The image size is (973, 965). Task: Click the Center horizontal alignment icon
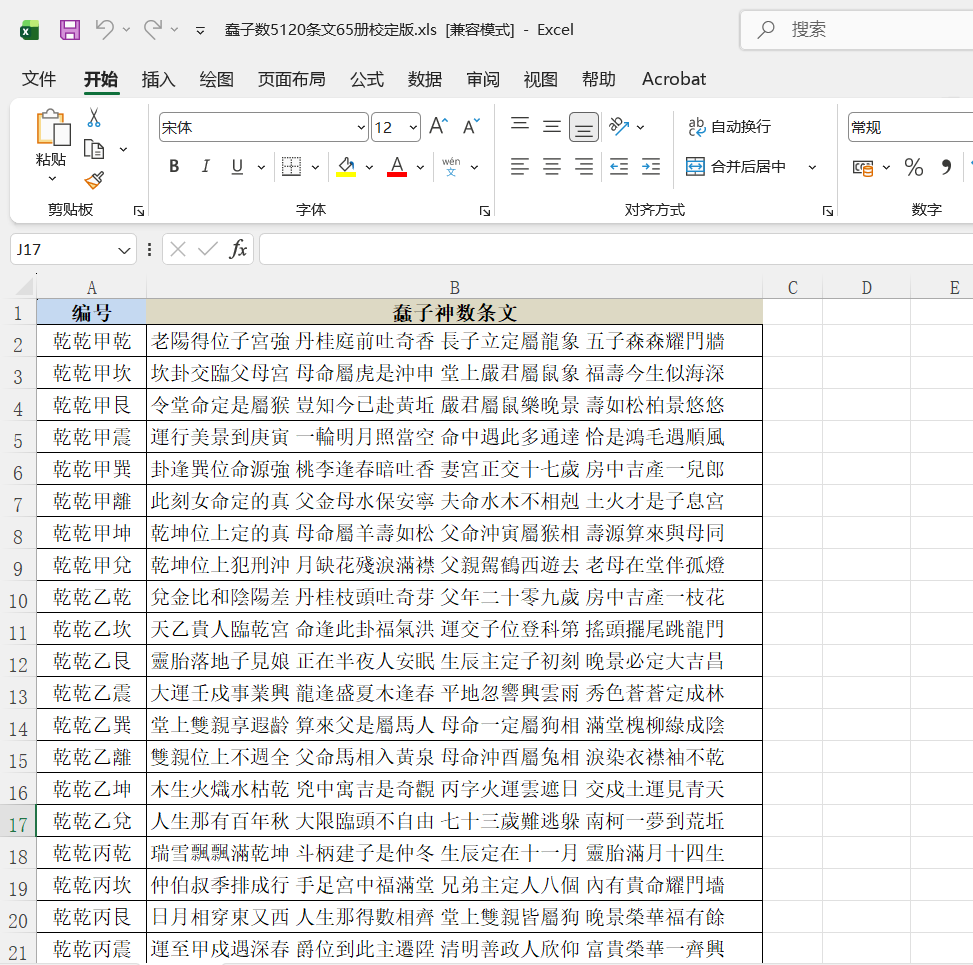tap(552, 166)
